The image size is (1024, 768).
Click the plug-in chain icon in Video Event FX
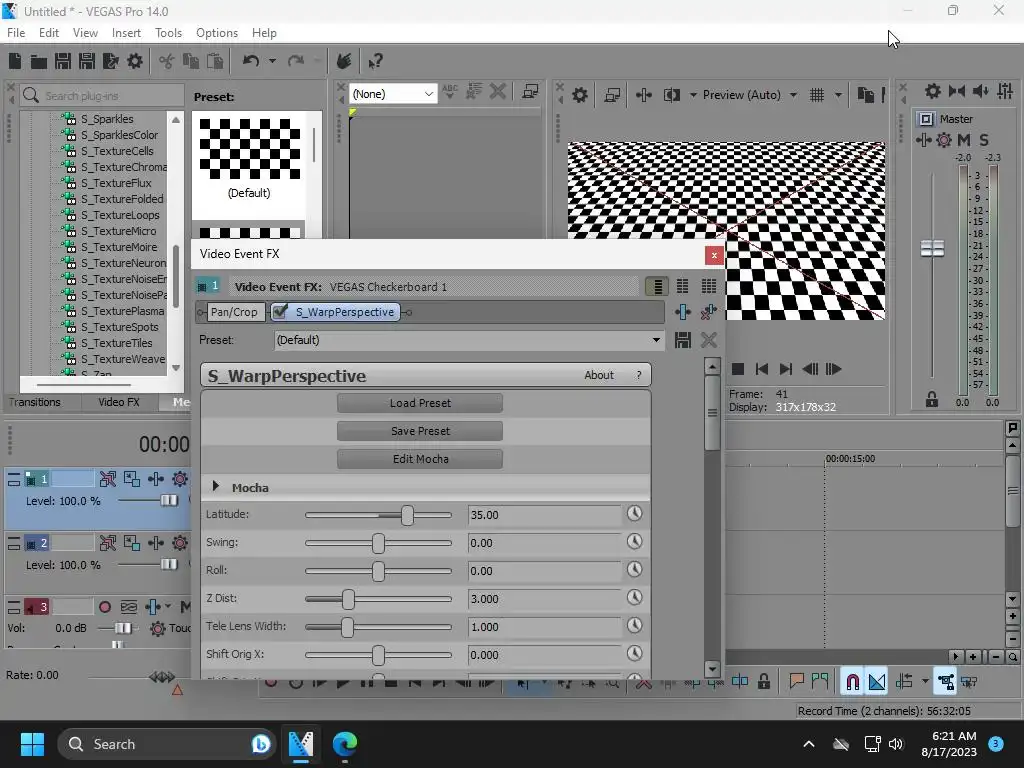tap(683, 312)
